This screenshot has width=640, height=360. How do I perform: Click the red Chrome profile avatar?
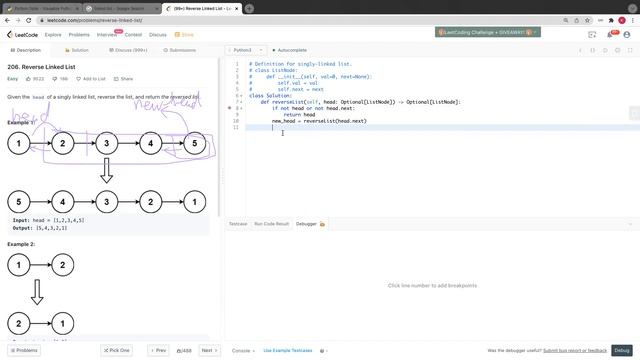tap(622, 20)
